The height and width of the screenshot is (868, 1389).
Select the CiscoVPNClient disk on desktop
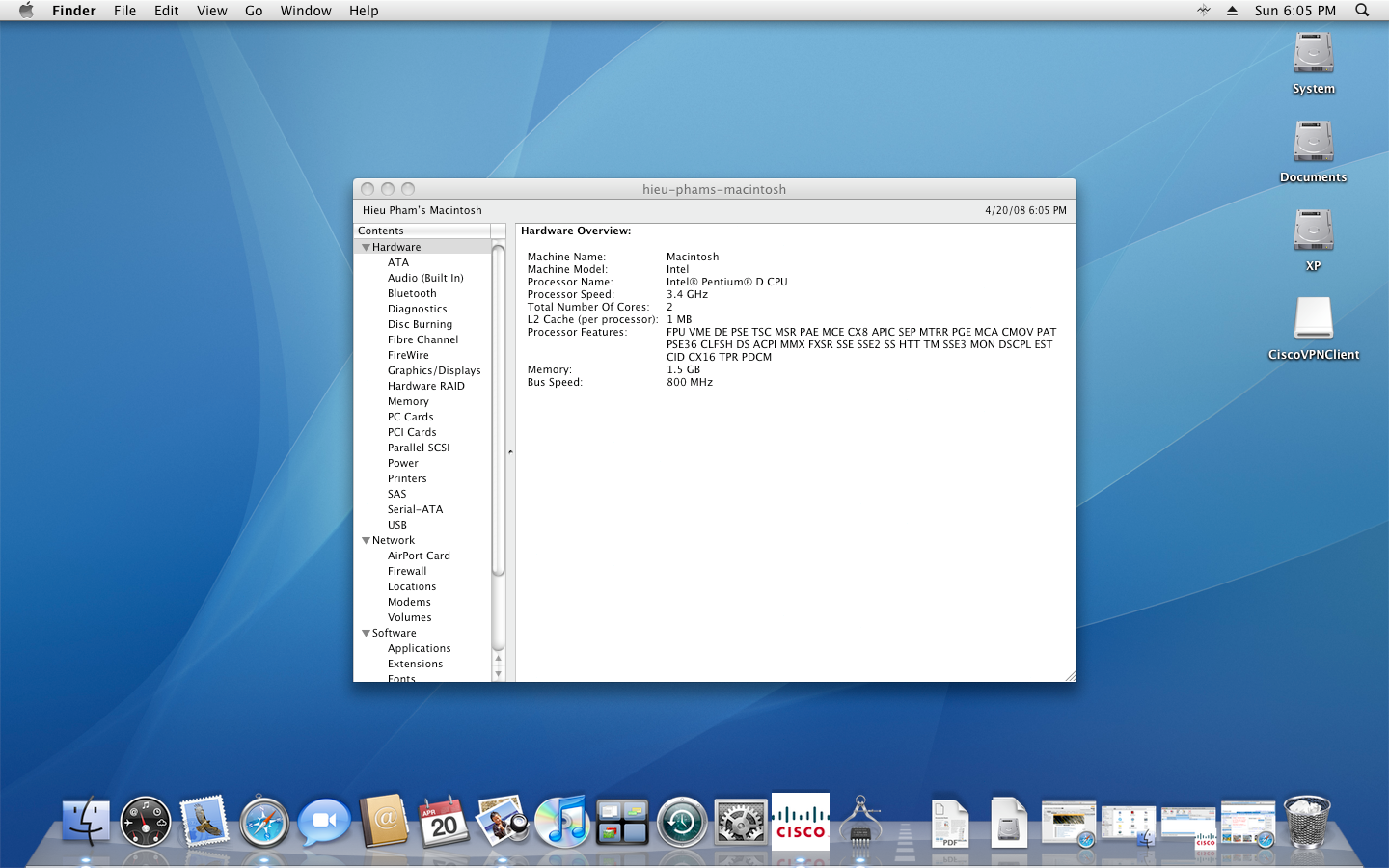1314,330
